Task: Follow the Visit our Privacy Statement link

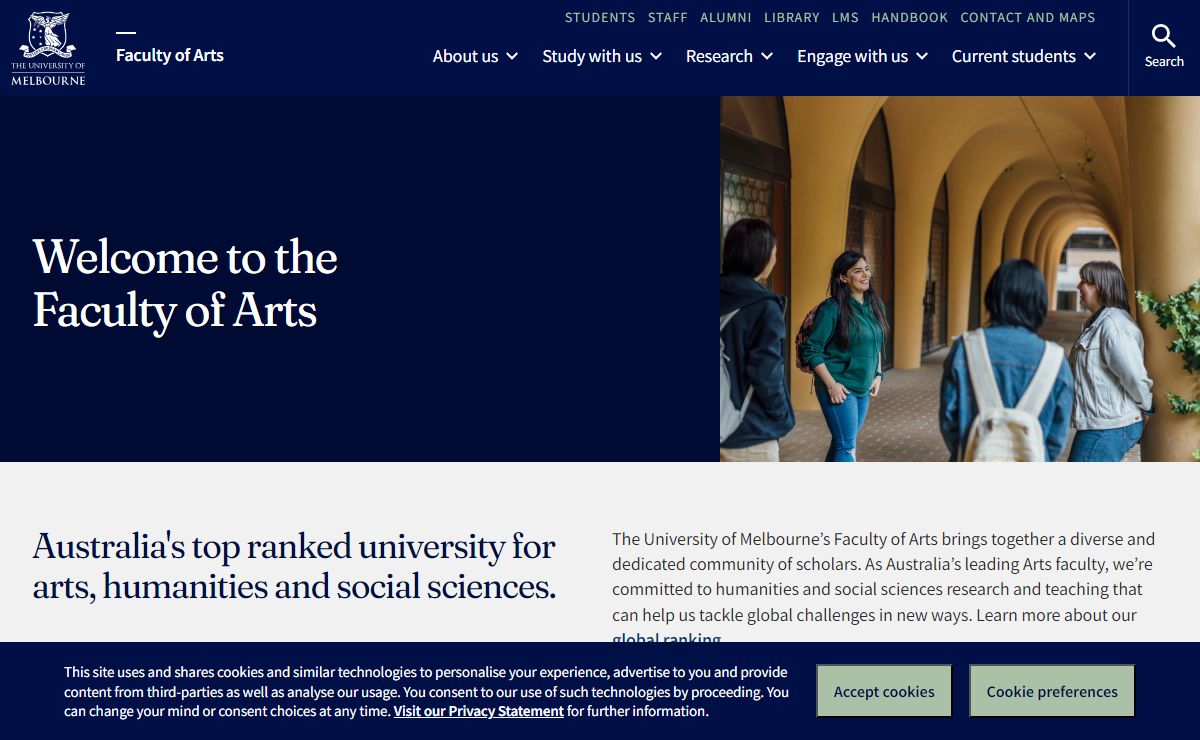Action: [x=478, y=711]
